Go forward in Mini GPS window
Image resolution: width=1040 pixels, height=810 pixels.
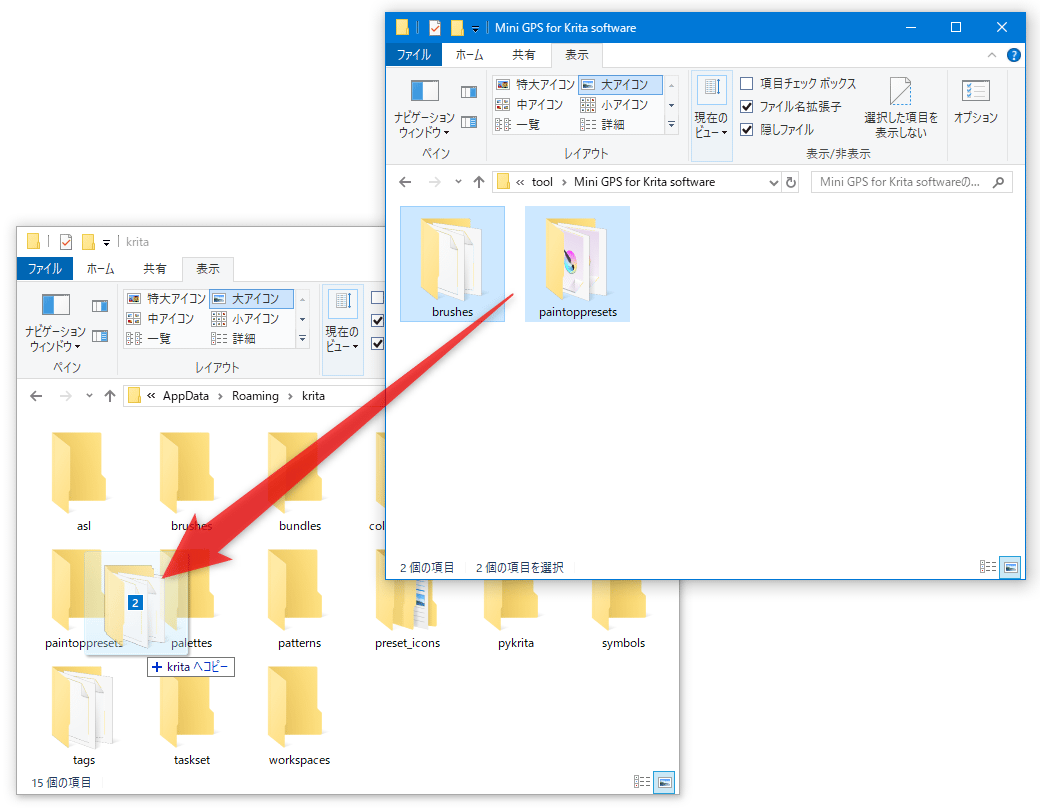pos(434,182)
